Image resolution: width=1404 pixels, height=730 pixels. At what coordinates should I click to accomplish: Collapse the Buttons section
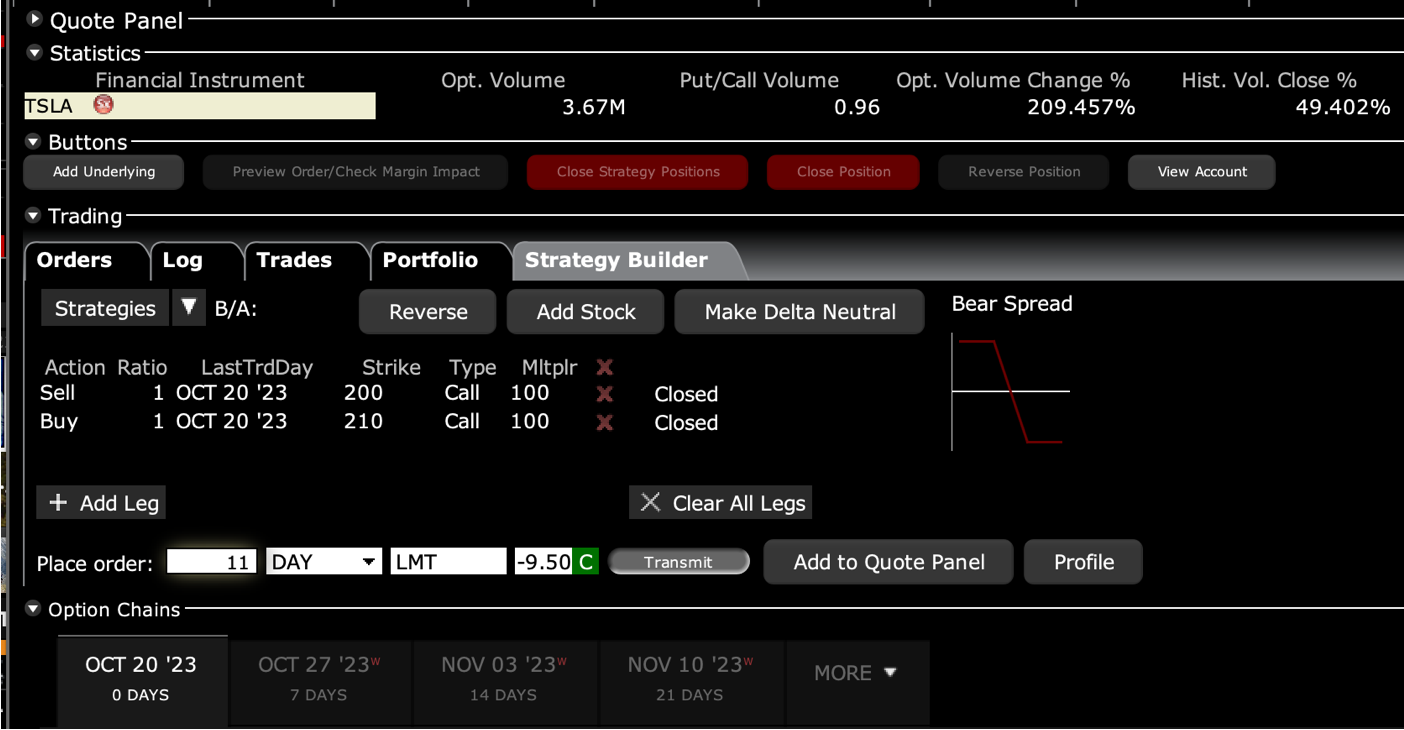coord(35,142)
